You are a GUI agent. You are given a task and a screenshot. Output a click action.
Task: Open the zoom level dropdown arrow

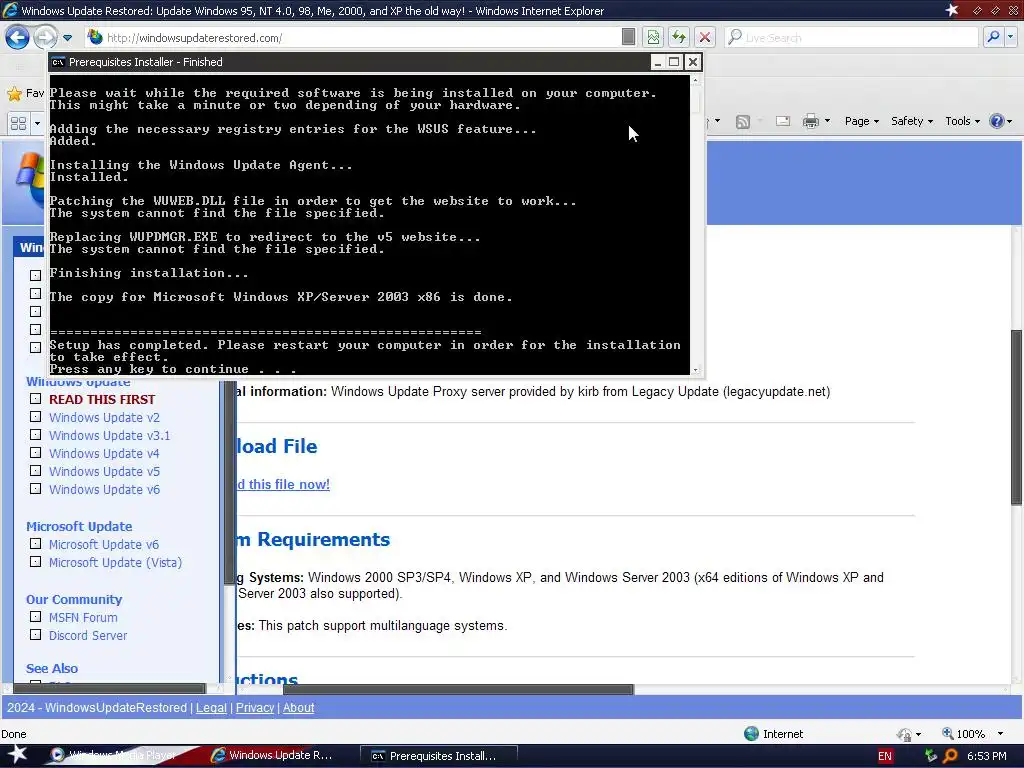pyautogui.click(x=1000, y=734)
